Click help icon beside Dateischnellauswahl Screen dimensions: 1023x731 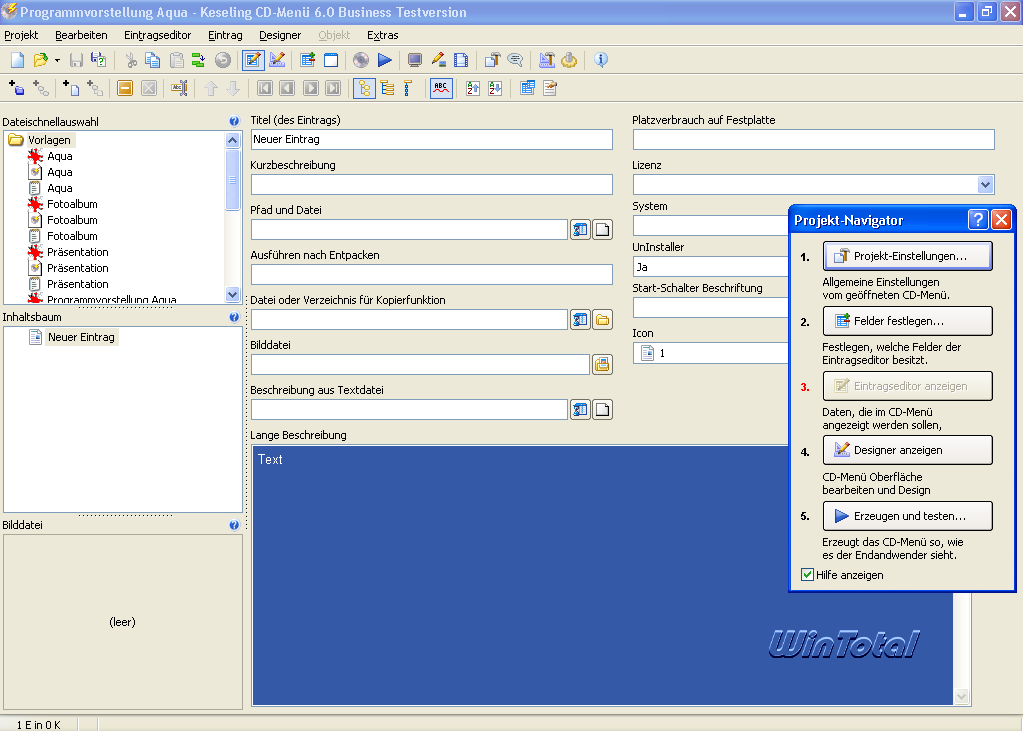[234, 121]
